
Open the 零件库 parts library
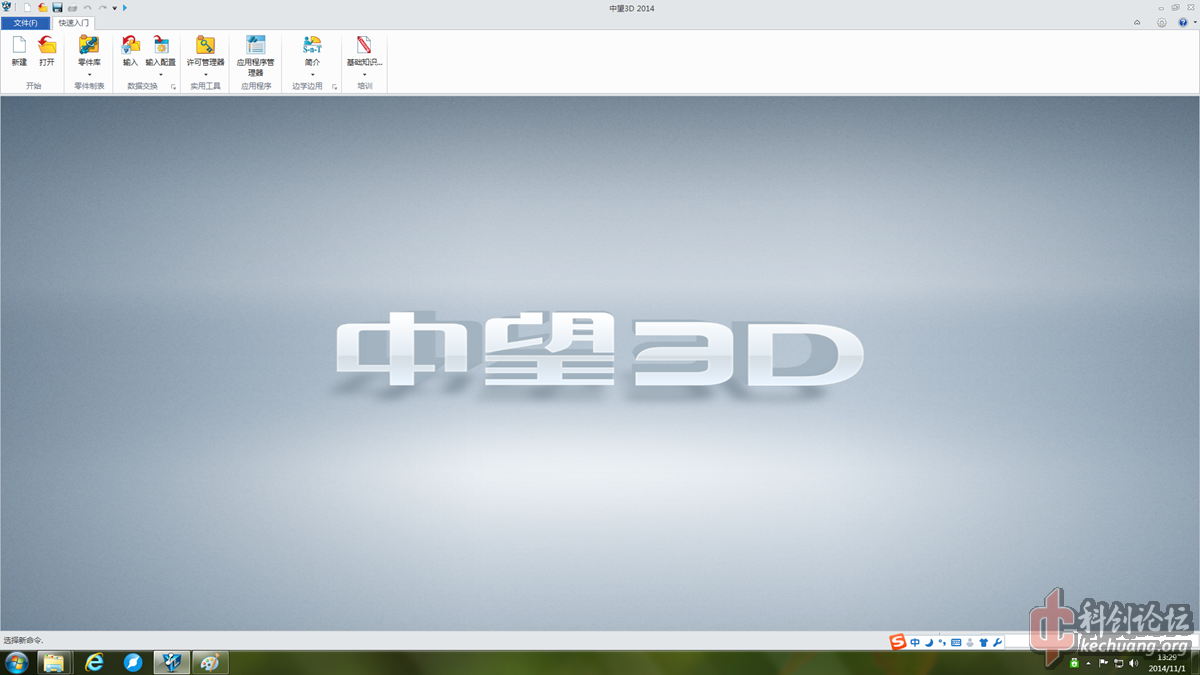pyautogui.click(x=89, y=51)
